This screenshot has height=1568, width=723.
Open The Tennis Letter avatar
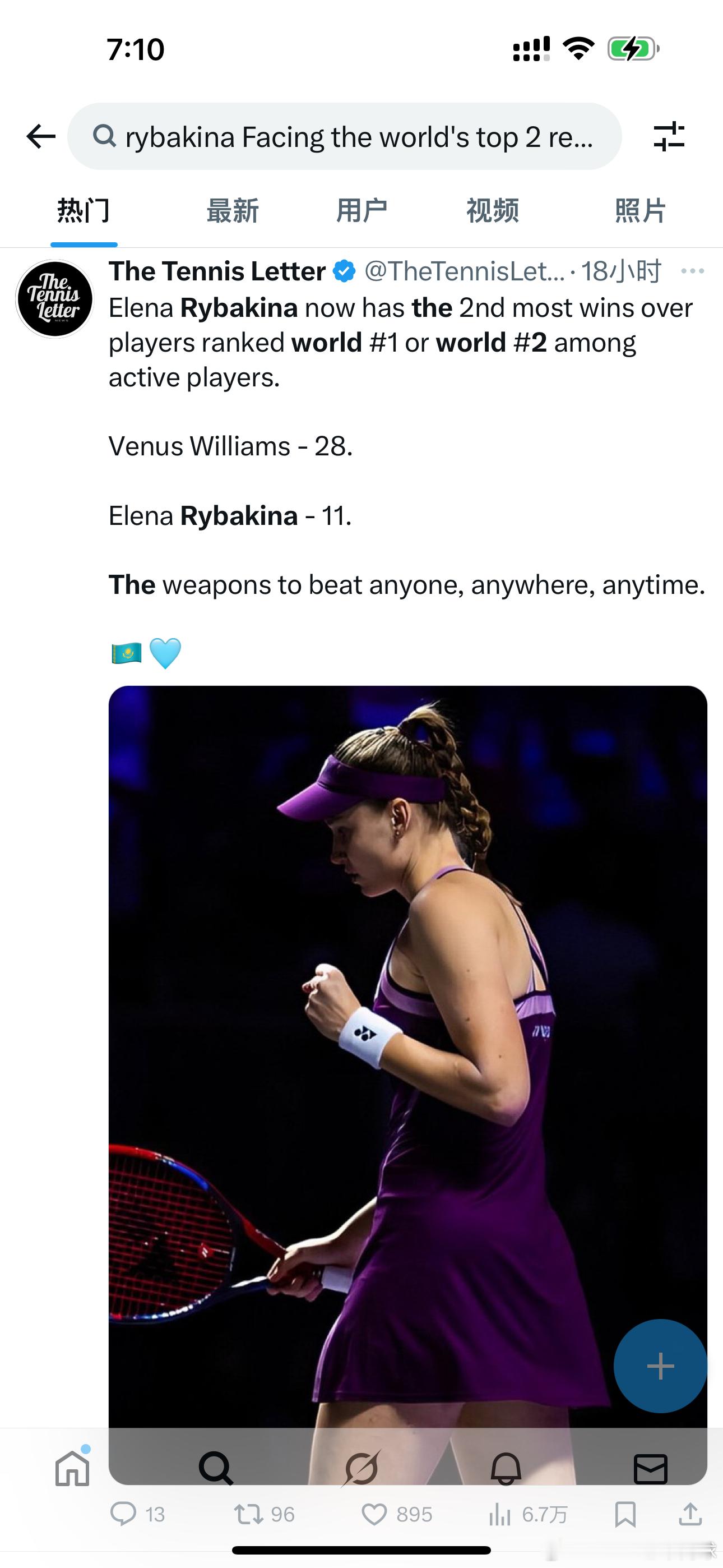[54, 298]
